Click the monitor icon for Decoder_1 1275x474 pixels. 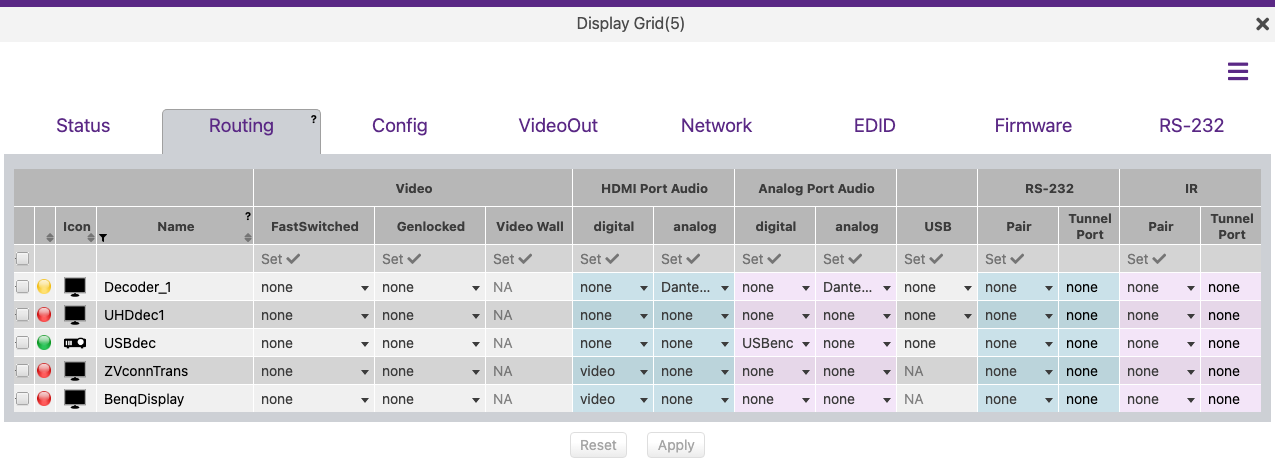[x=75, y=287]
